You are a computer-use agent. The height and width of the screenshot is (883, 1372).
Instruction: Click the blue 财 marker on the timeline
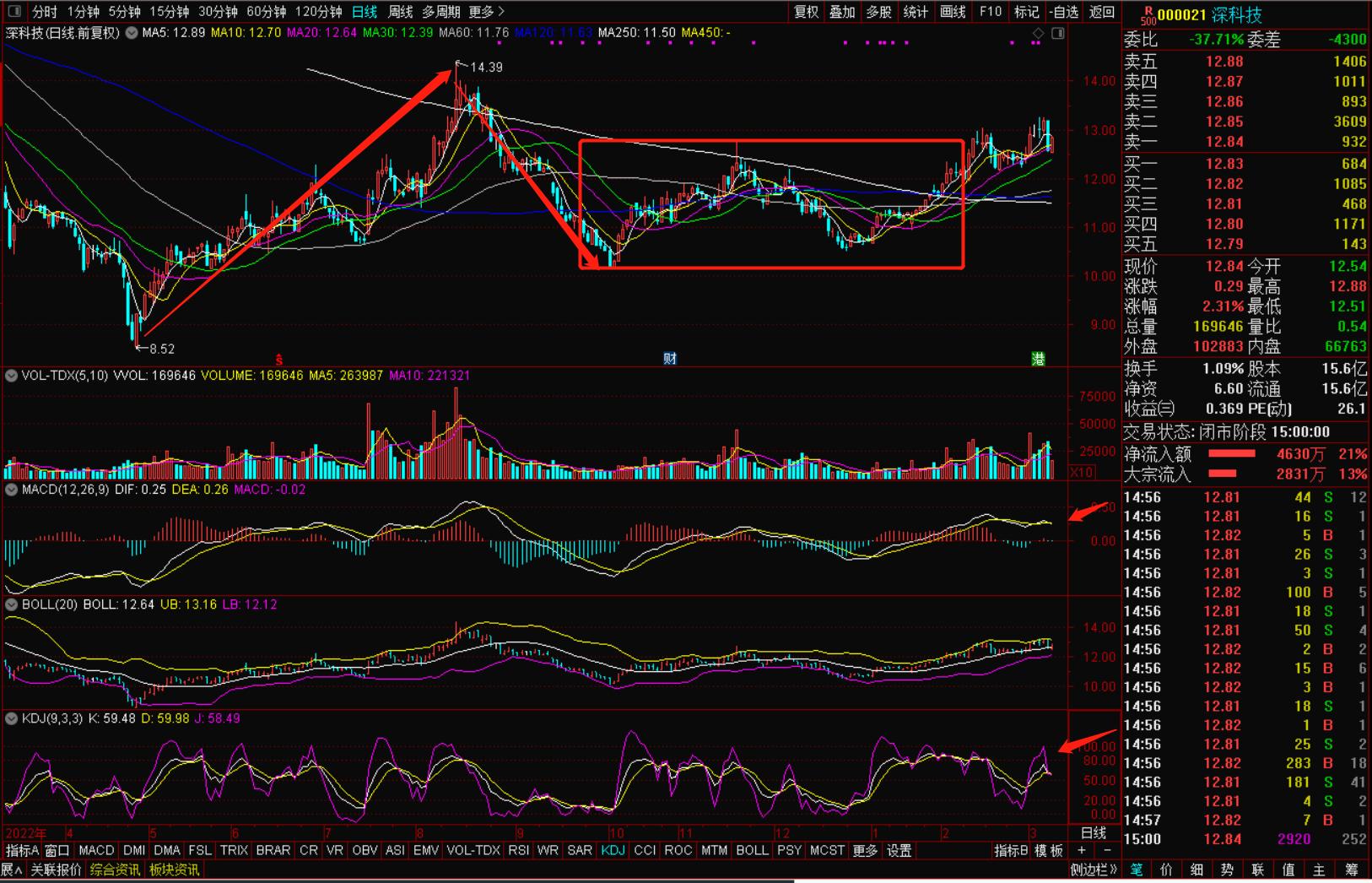(x=670, y=359)
